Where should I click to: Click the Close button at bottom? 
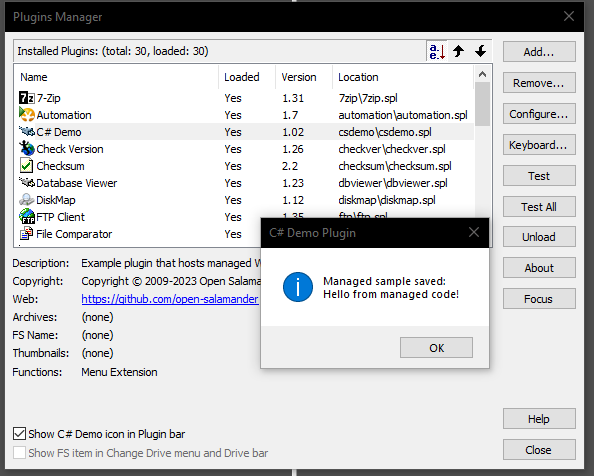539,450
